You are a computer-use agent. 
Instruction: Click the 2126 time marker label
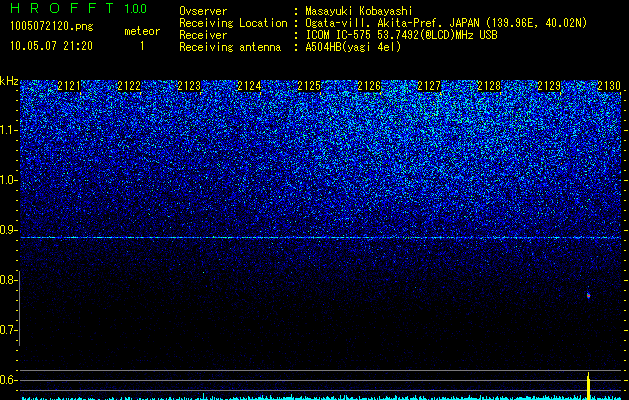369,86
